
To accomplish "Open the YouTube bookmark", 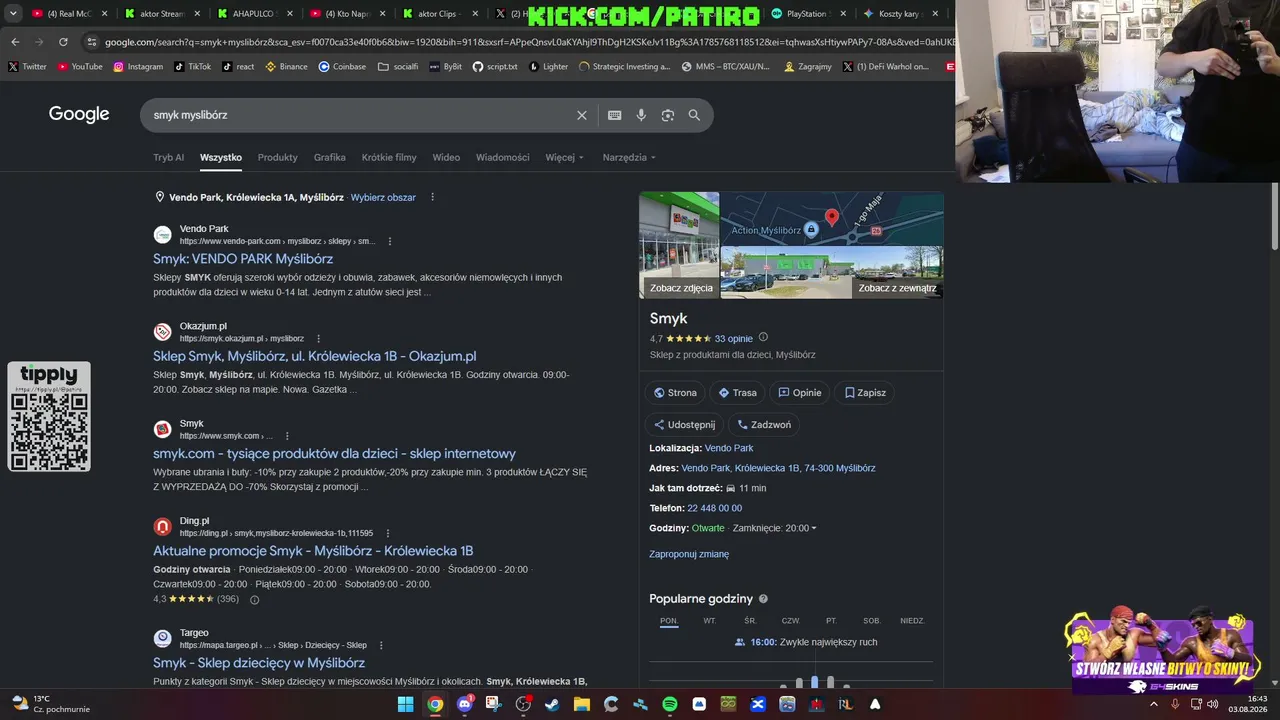I will 80,67.
